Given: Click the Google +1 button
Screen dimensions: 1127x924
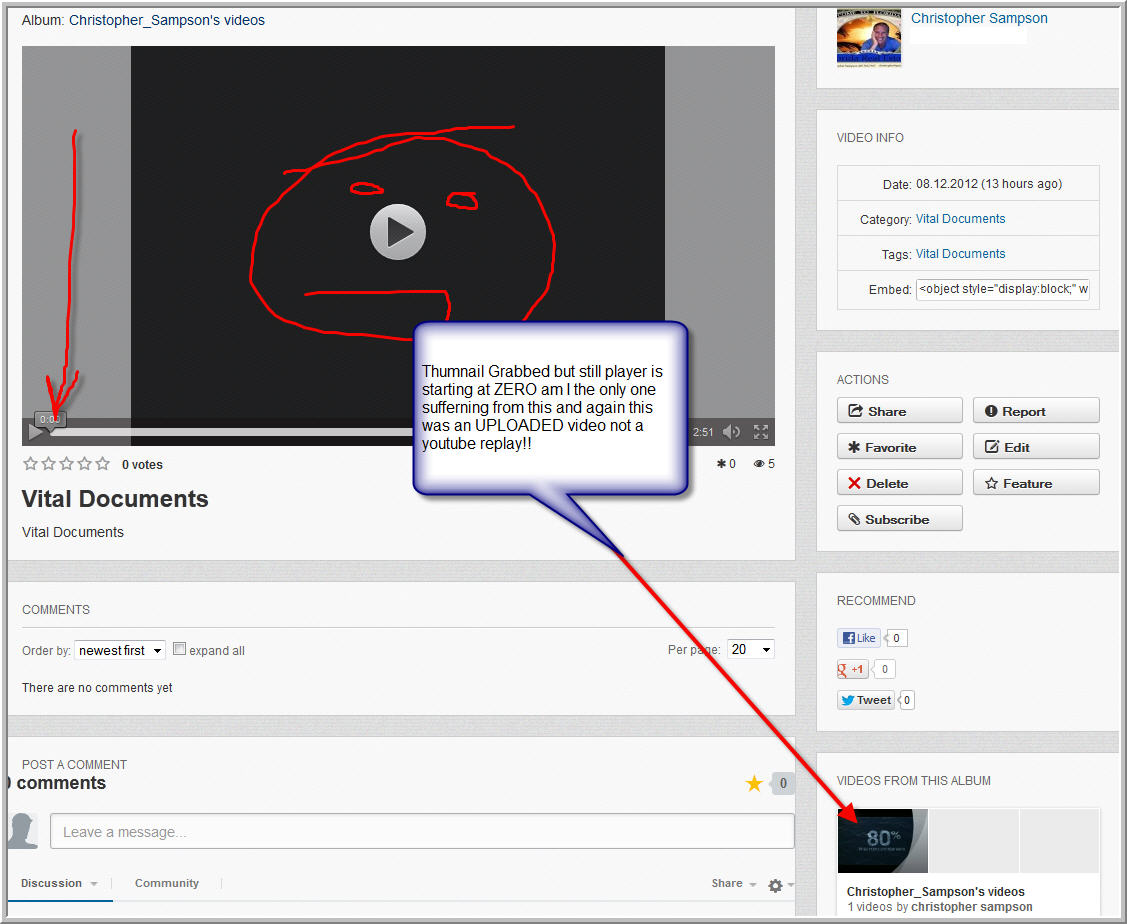Looking at the screenshot, I should pos(852,669).
